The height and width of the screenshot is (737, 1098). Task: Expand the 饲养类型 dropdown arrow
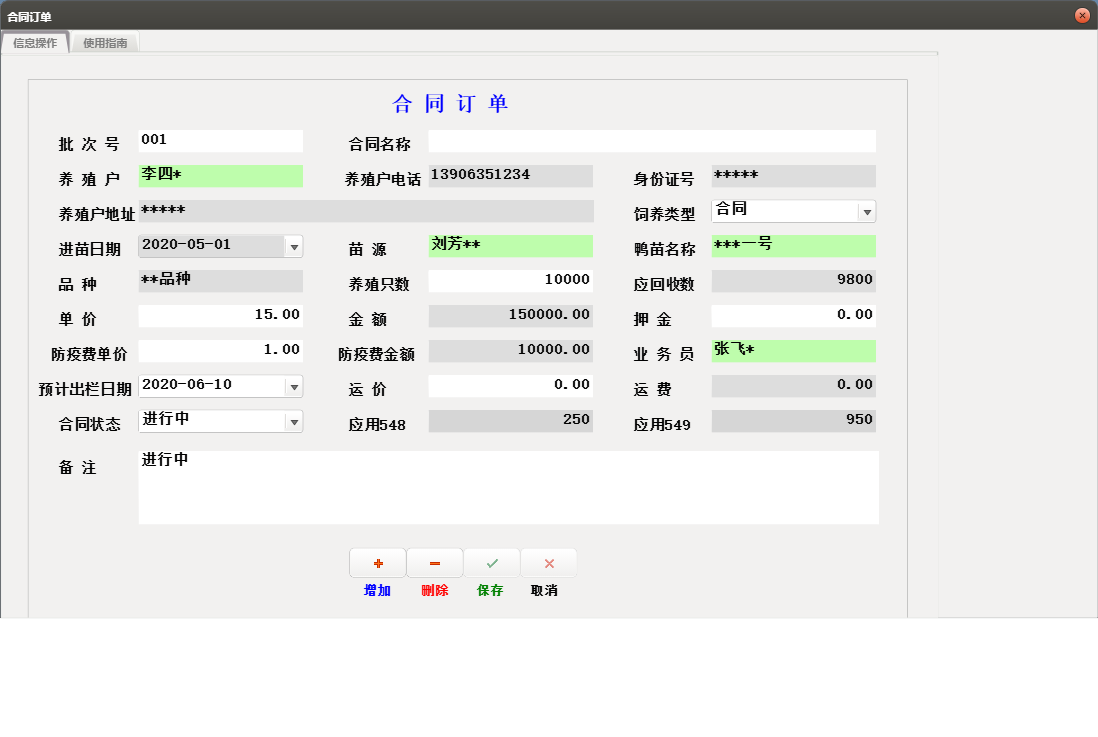pyautogui.click(x=867, y=211)
